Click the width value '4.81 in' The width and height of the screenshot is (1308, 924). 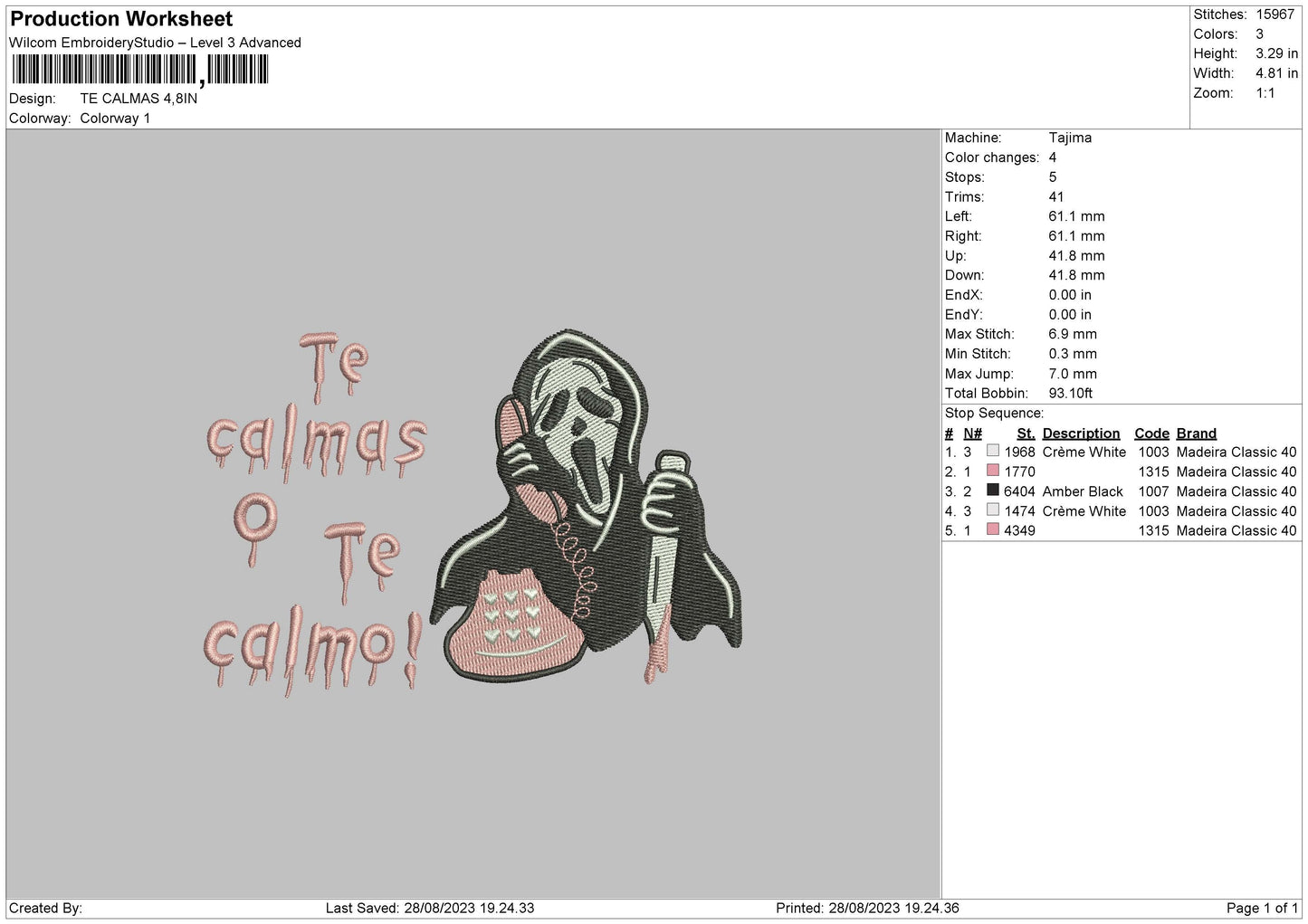tap(1276, 73)
